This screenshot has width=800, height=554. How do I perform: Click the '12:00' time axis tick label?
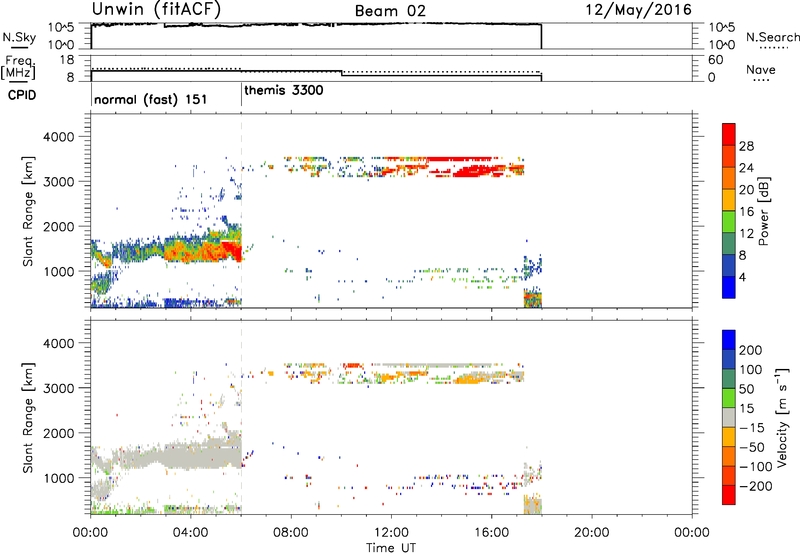tap(391, 533)
